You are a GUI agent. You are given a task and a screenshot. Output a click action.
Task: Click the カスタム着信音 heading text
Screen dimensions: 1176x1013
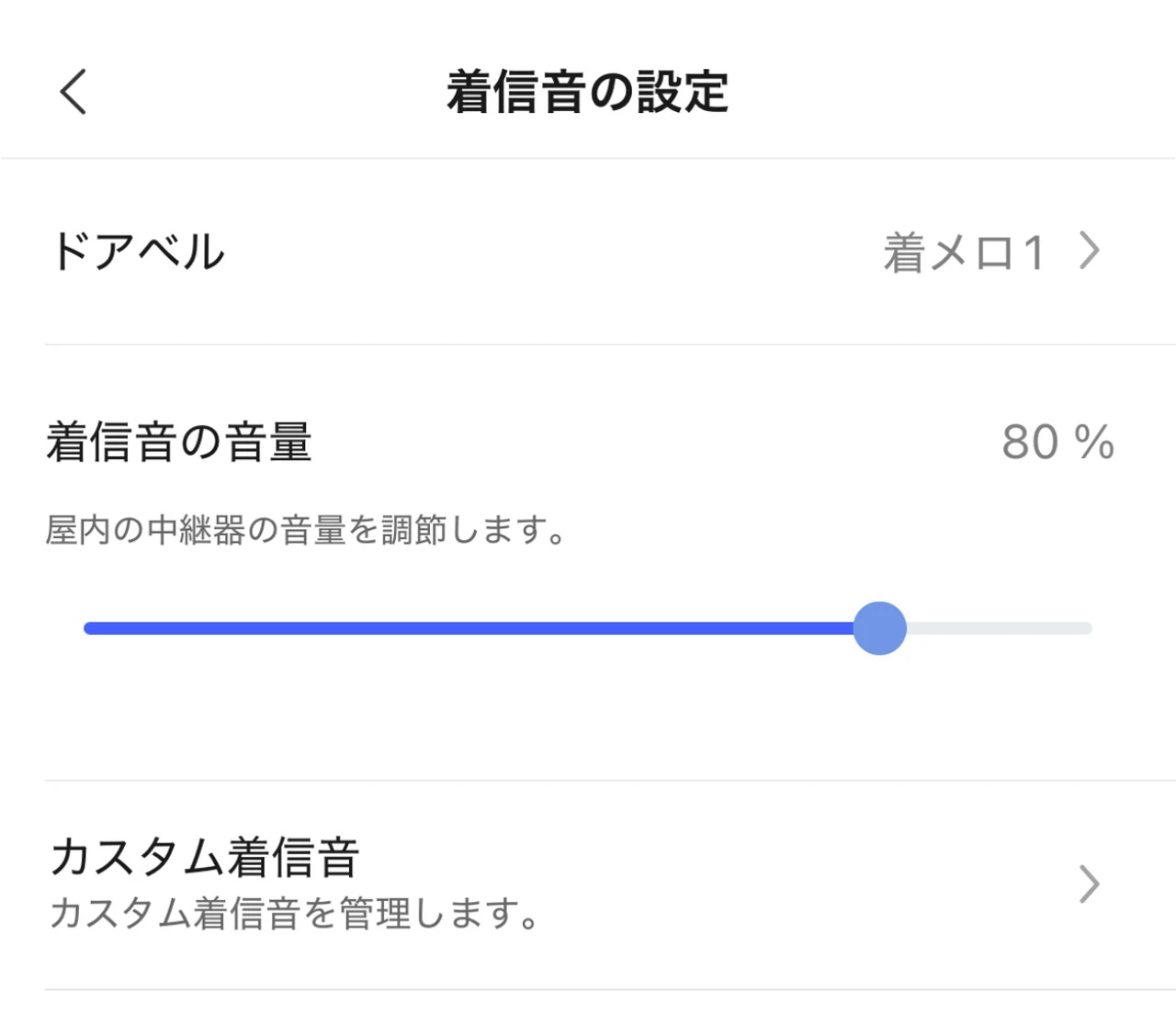point(204,857)
